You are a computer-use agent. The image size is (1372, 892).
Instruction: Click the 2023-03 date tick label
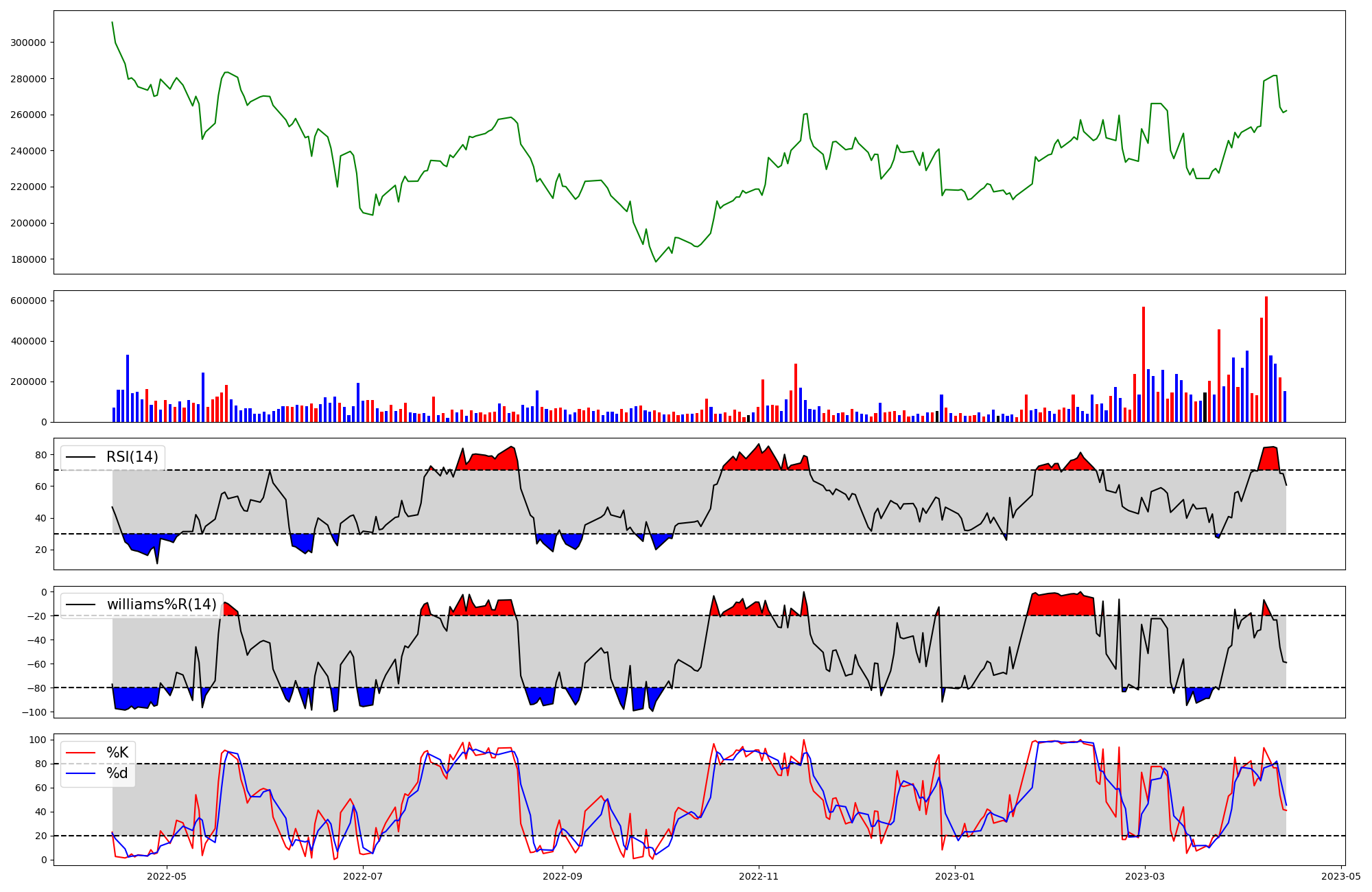coord(1145,876)
